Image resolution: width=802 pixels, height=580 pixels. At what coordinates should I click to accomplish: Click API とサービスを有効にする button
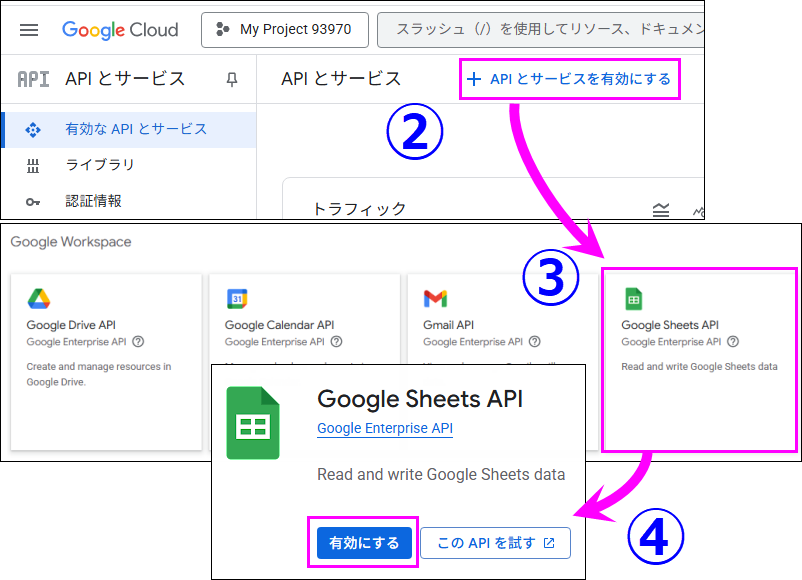[570, 79]
